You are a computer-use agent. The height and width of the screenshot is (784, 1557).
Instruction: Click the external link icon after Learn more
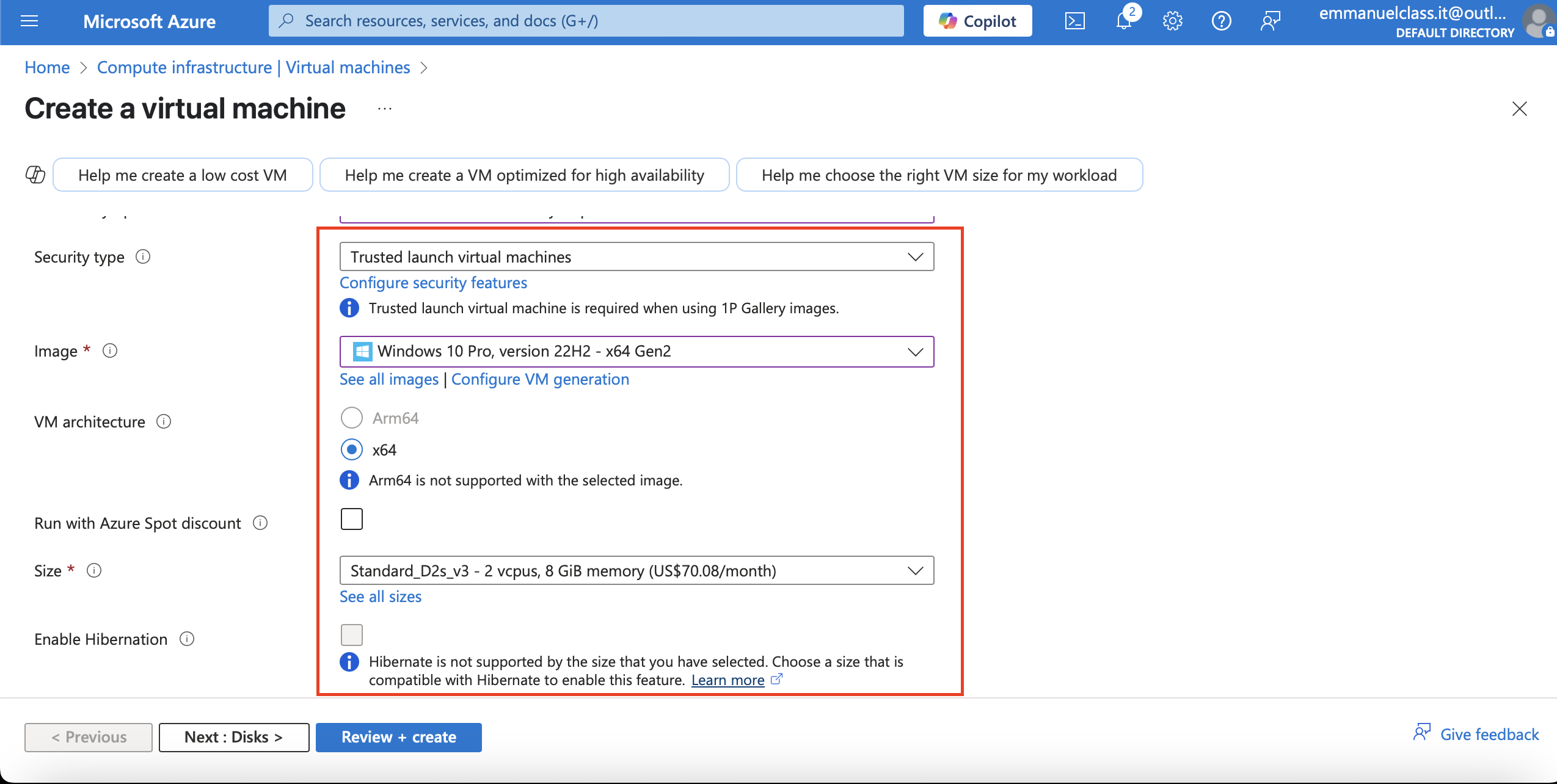pyautogui.click(x=776, y=679)
